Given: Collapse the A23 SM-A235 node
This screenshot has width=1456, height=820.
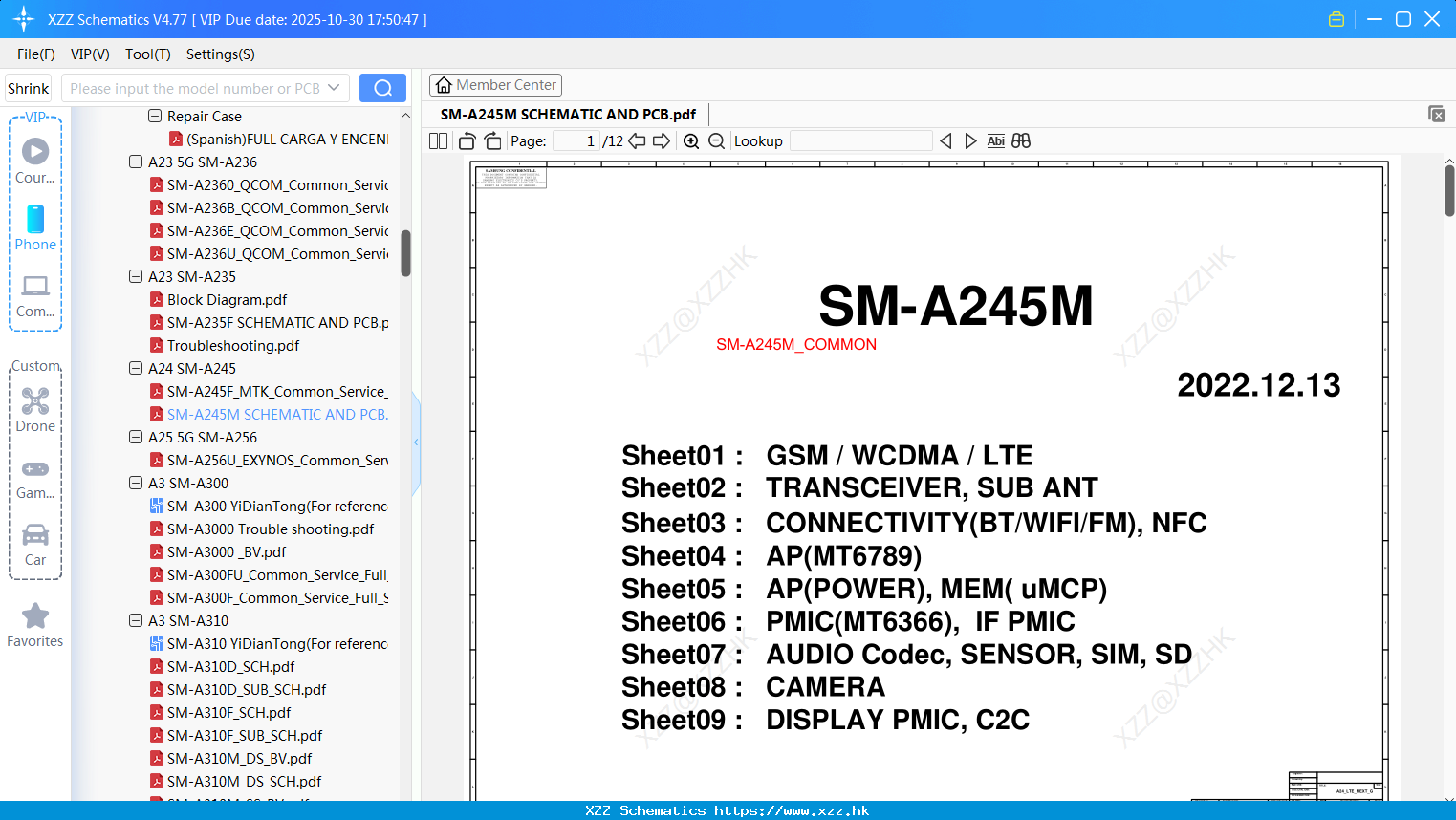Looking at the screenshot, I should [136, 276].
